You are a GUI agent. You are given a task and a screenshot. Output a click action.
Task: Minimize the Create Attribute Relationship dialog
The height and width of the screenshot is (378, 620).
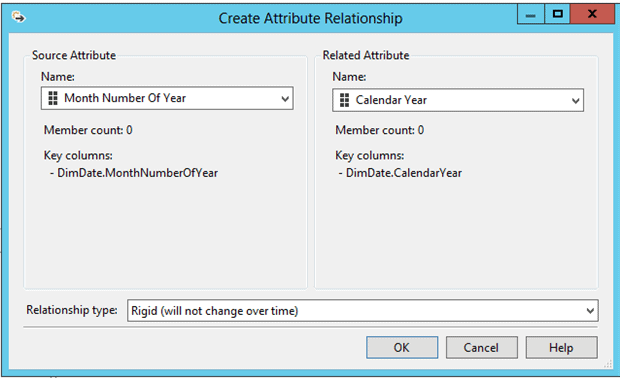(531, 15)
